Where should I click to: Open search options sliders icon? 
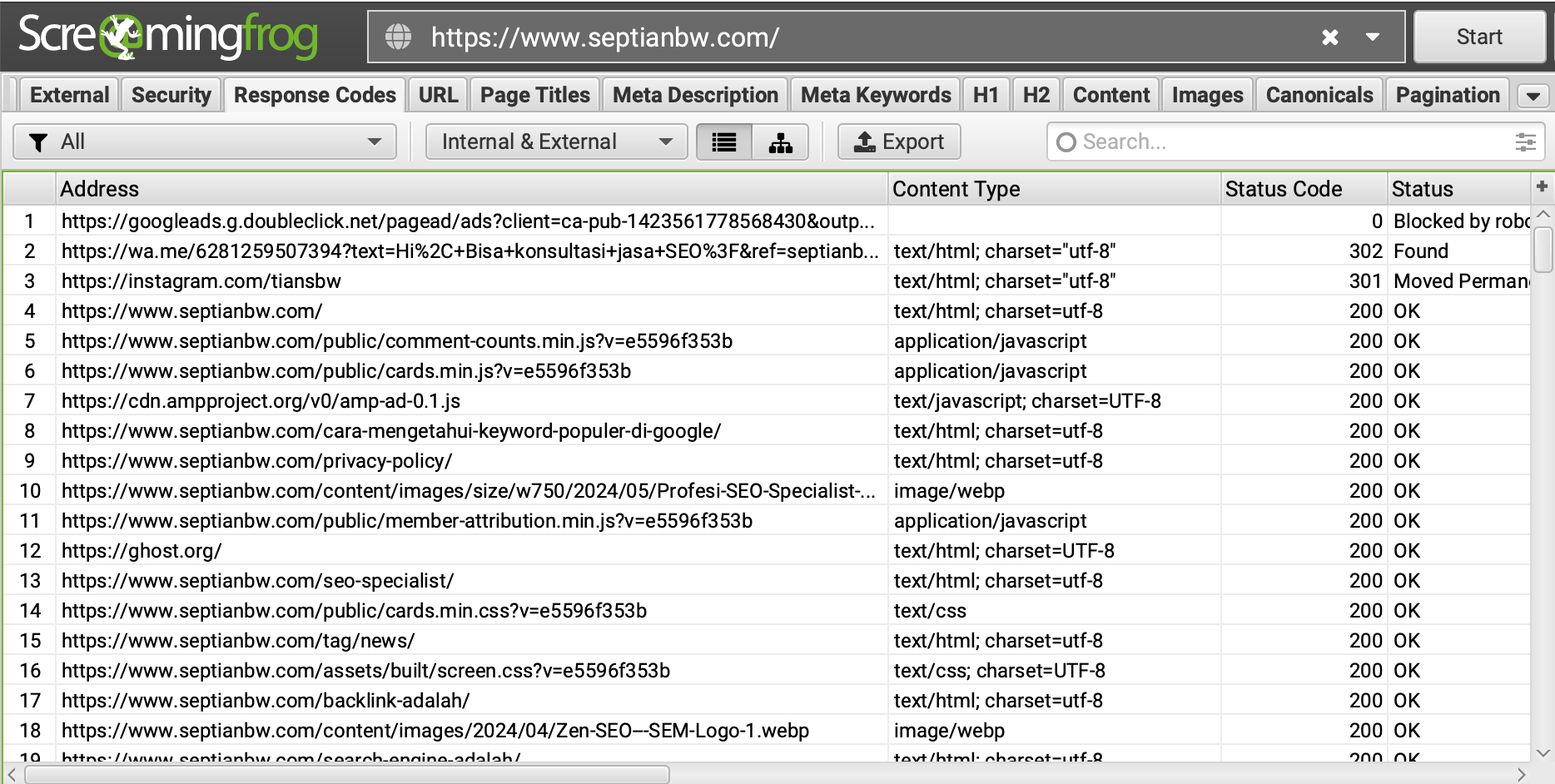[1525, 142]
